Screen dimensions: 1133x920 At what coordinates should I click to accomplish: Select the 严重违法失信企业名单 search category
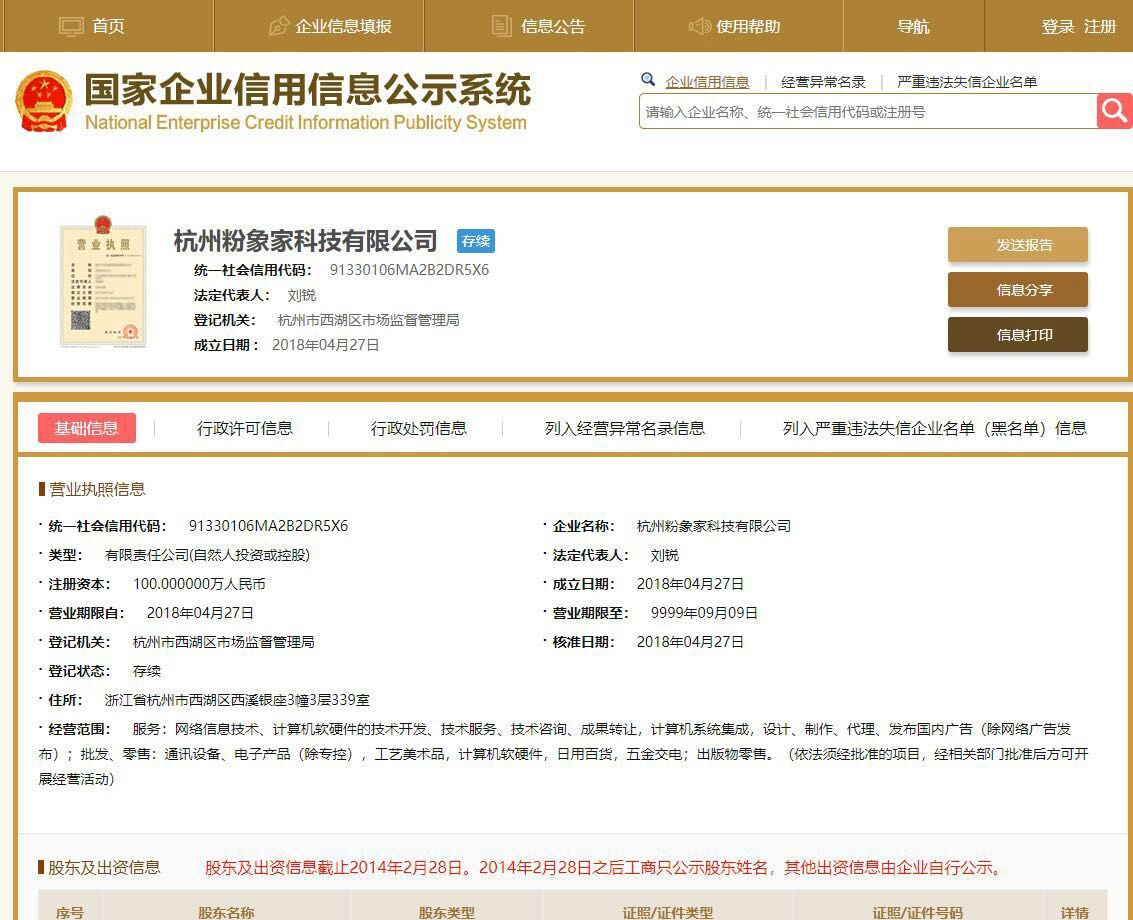pyautogui.click(x=967, y=82)
